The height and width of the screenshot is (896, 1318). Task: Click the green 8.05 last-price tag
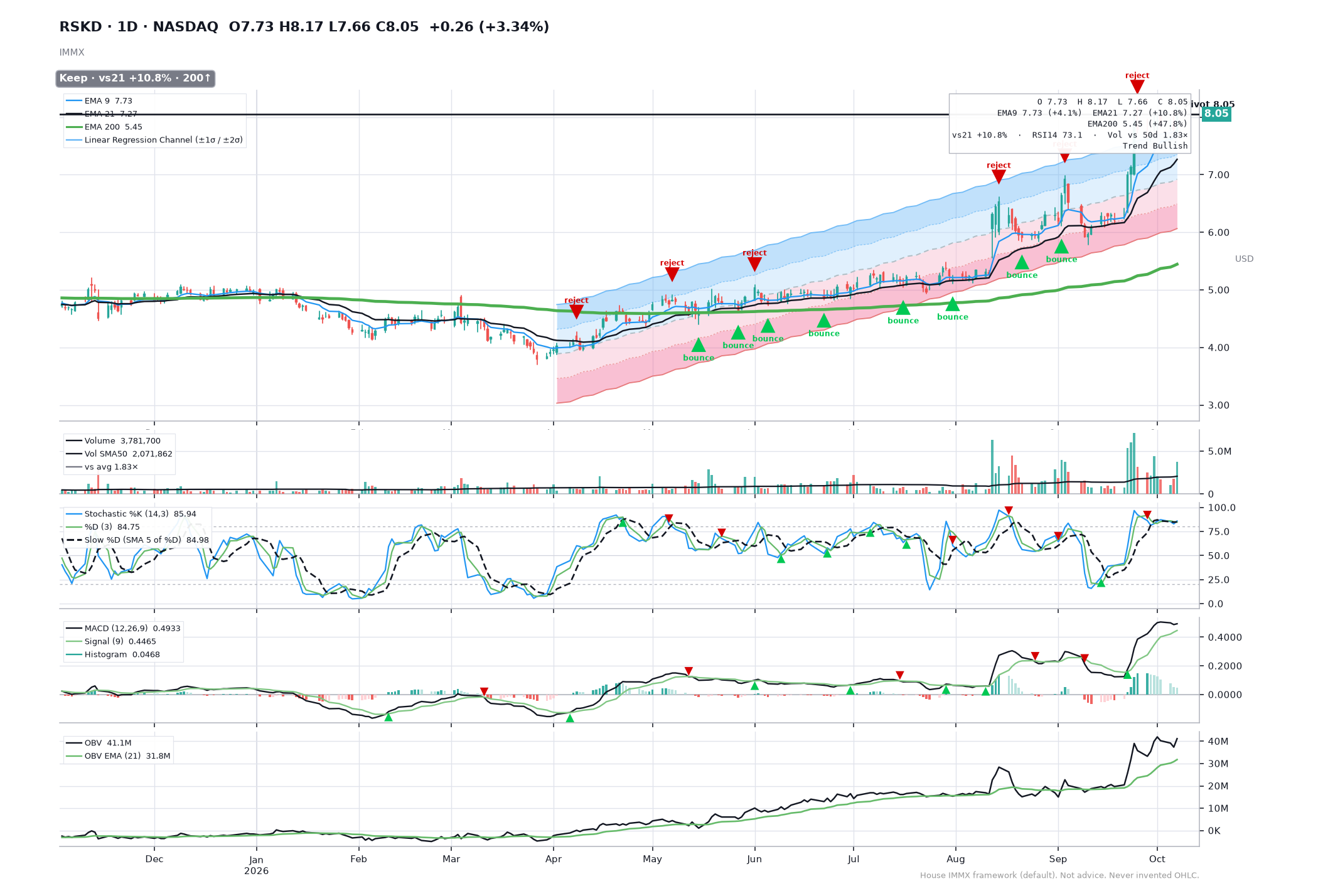click(1216, 114)
